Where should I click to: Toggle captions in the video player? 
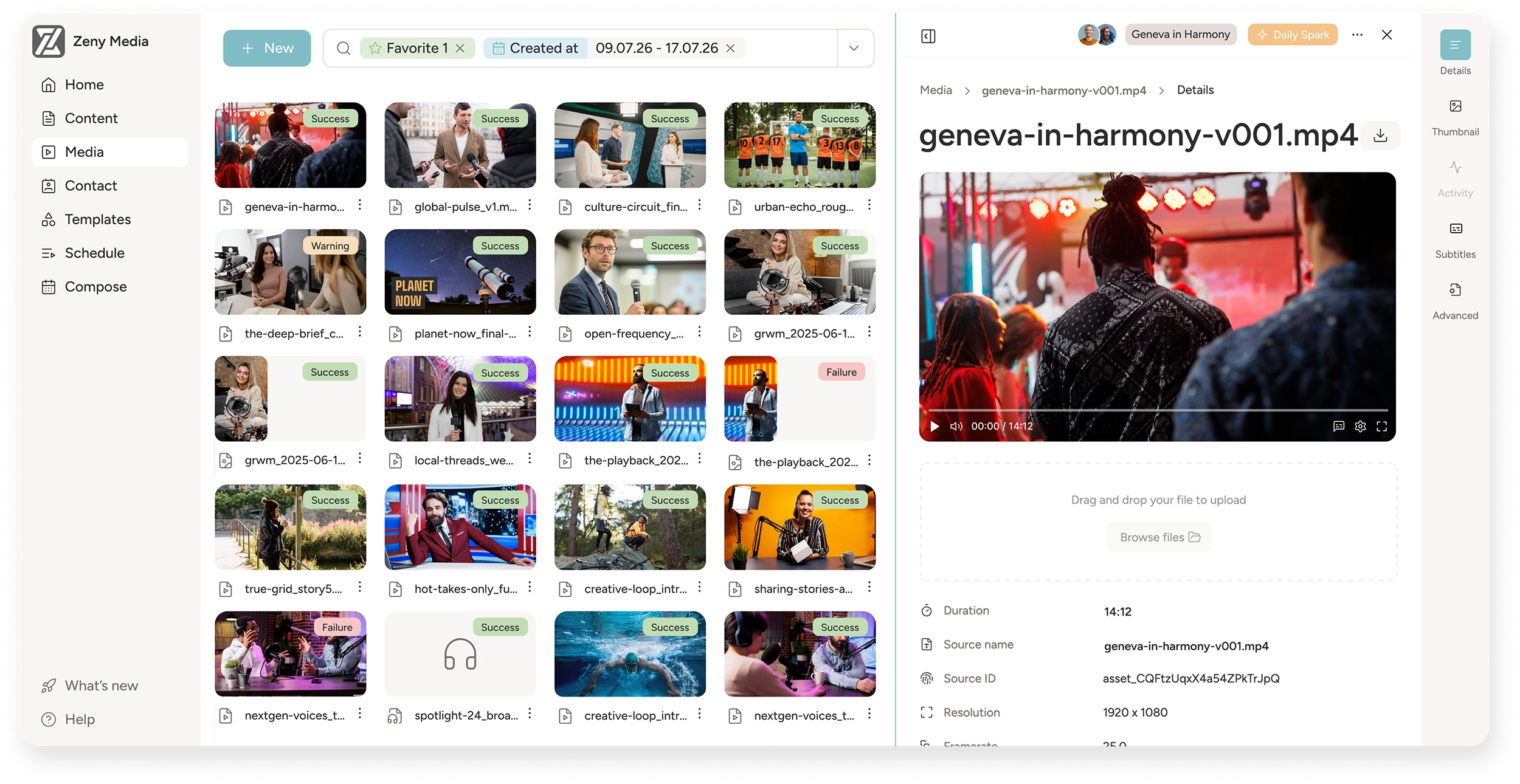pos(1339,426)
